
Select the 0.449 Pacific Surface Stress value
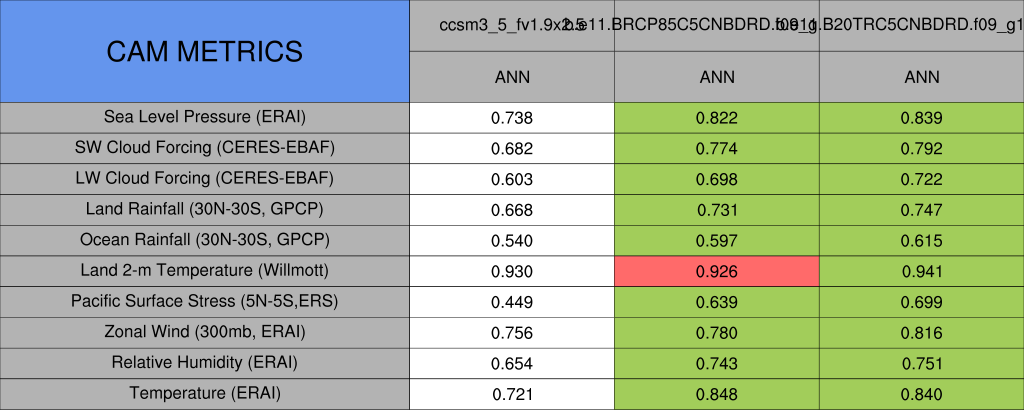coord(512,301)
